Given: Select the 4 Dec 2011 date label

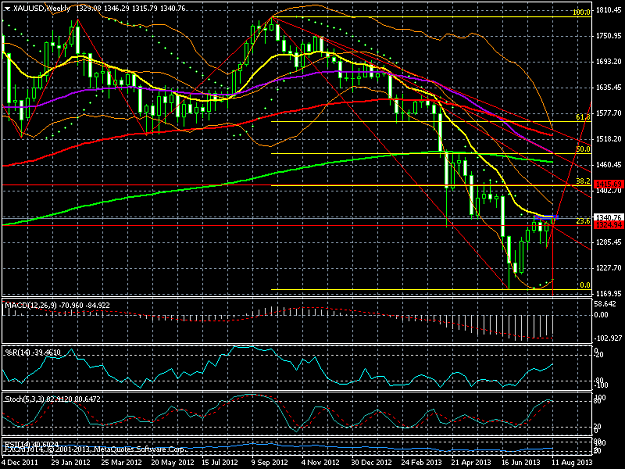Looking at the screenshot, I should 19,462.
